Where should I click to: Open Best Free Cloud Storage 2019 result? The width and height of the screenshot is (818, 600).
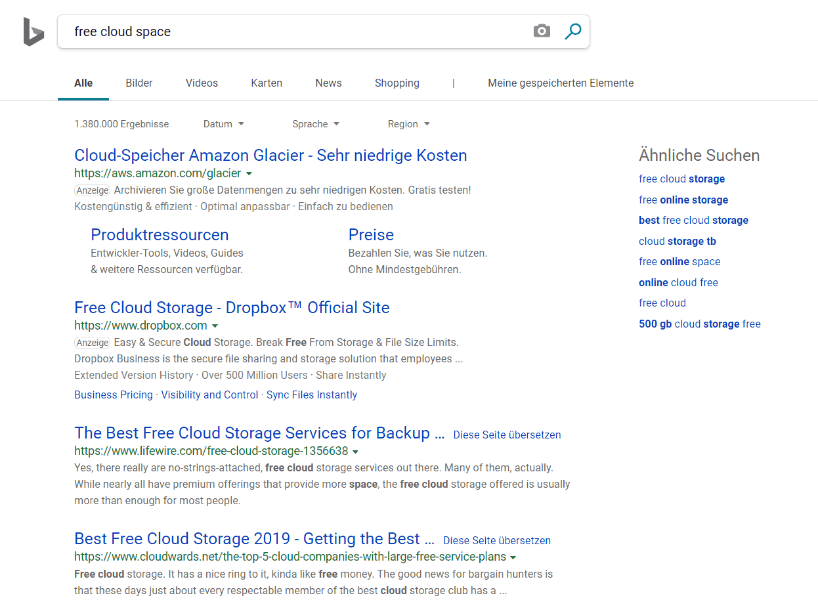pyautogui.click(x=254, y=538)
